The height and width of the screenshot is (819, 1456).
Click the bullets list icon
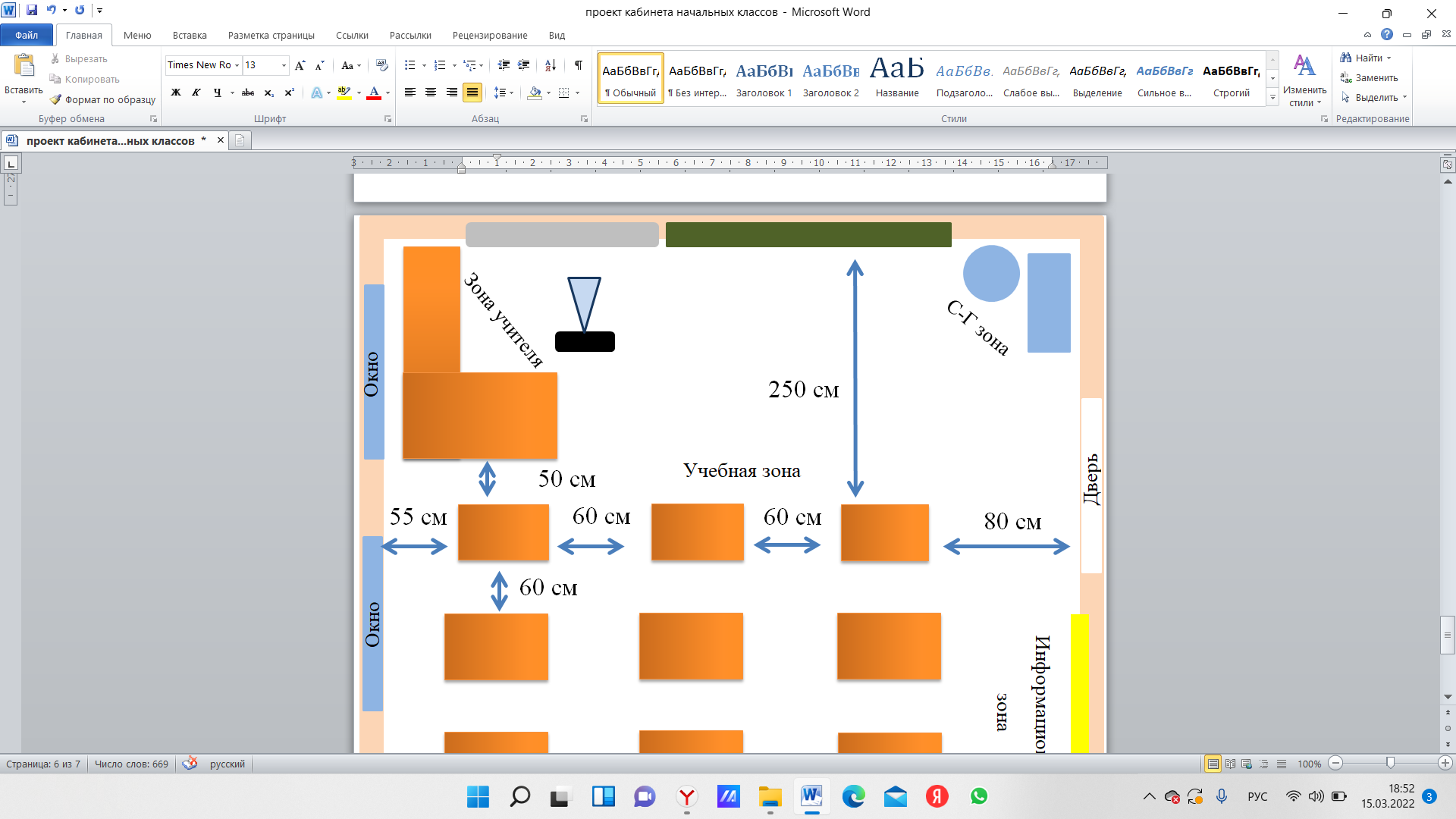pyautogui.click(x=410, y=65)
